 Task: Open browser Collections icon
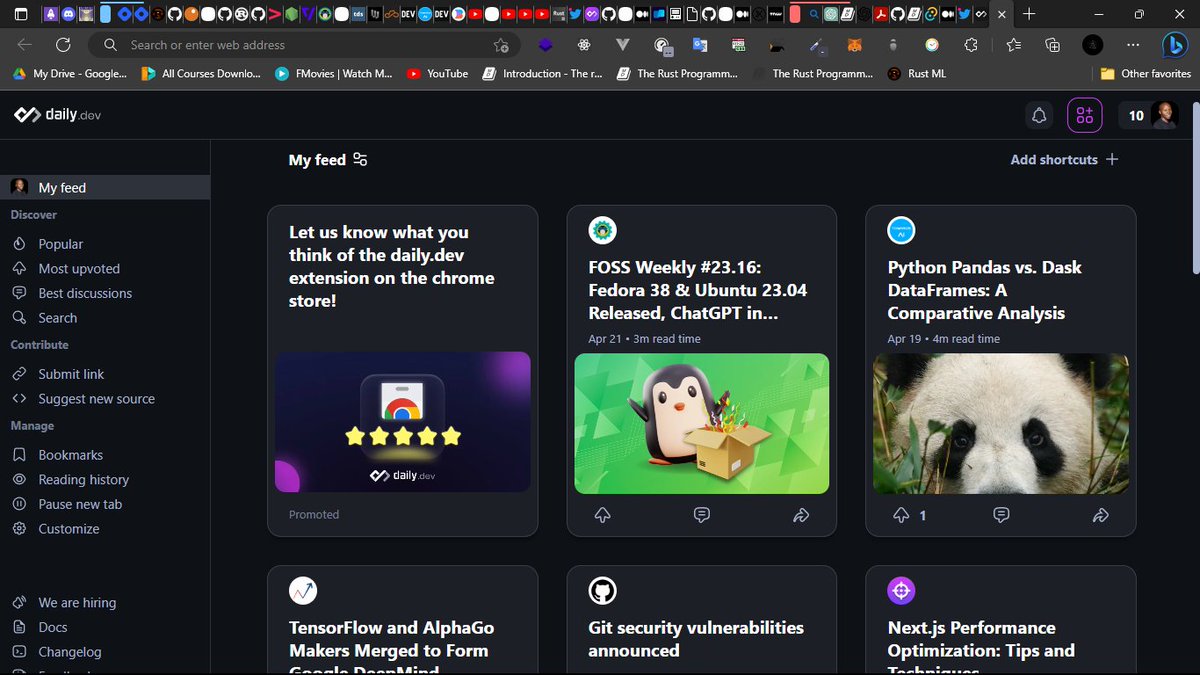[1052, 45]
